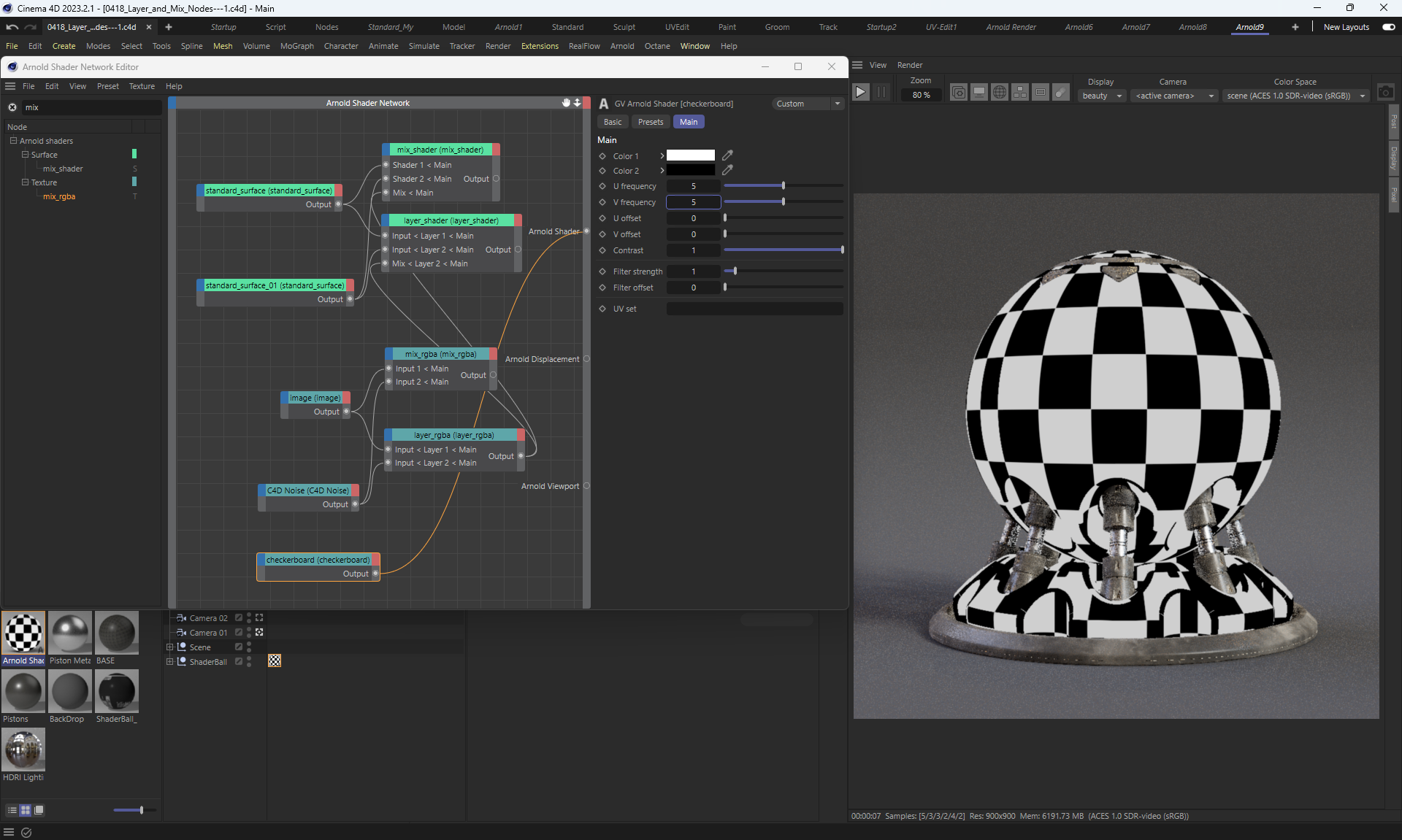Start the Arnold IPR render play button
Viewport: 1402px width, 840px height.
click(861, 92)
